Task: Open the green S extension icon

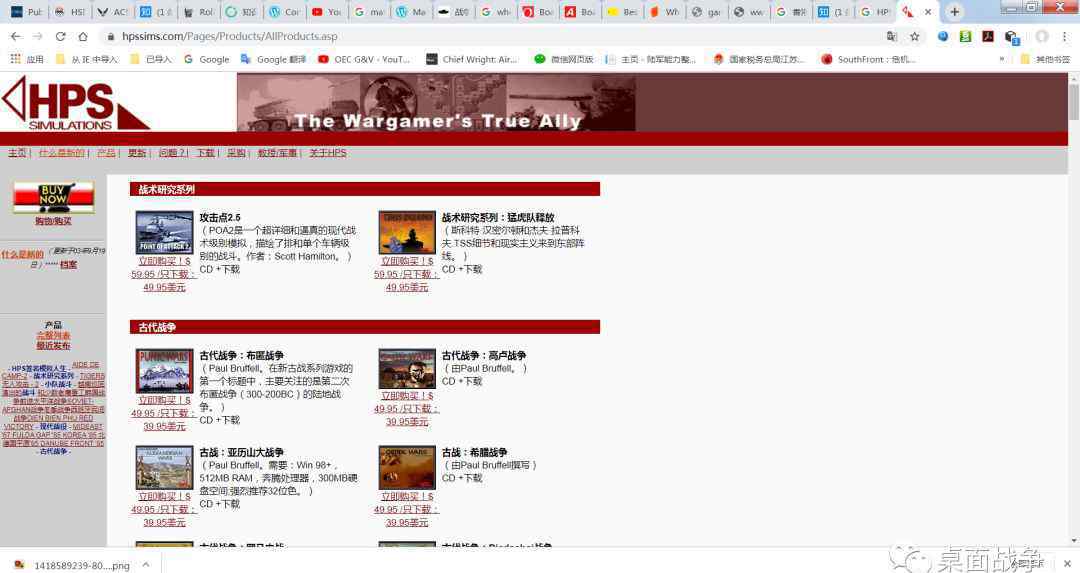Action: [965, 37]
